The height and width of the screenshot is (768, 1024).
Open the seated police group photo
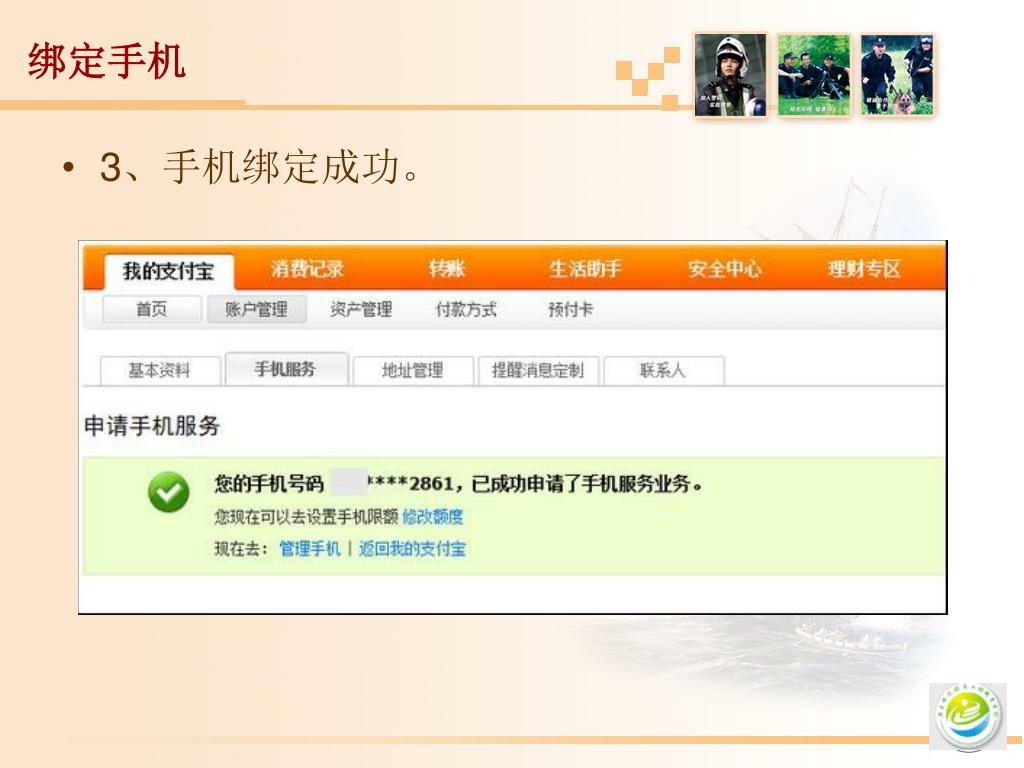[x=814, y=74]
